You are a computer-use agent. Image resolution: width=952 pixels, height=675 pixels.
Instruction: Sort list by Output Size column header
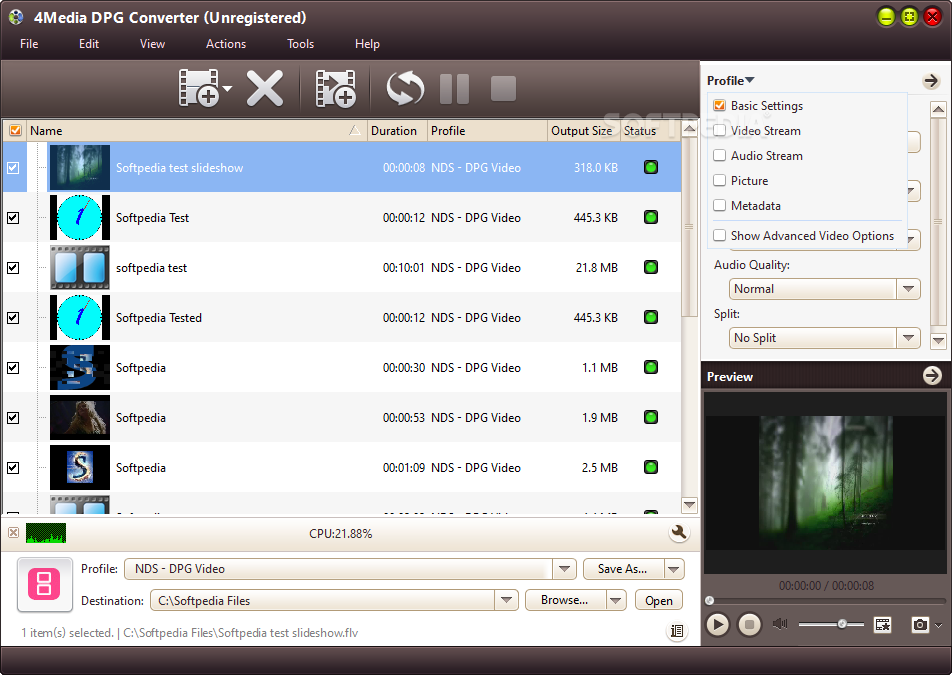coord(583,131)
